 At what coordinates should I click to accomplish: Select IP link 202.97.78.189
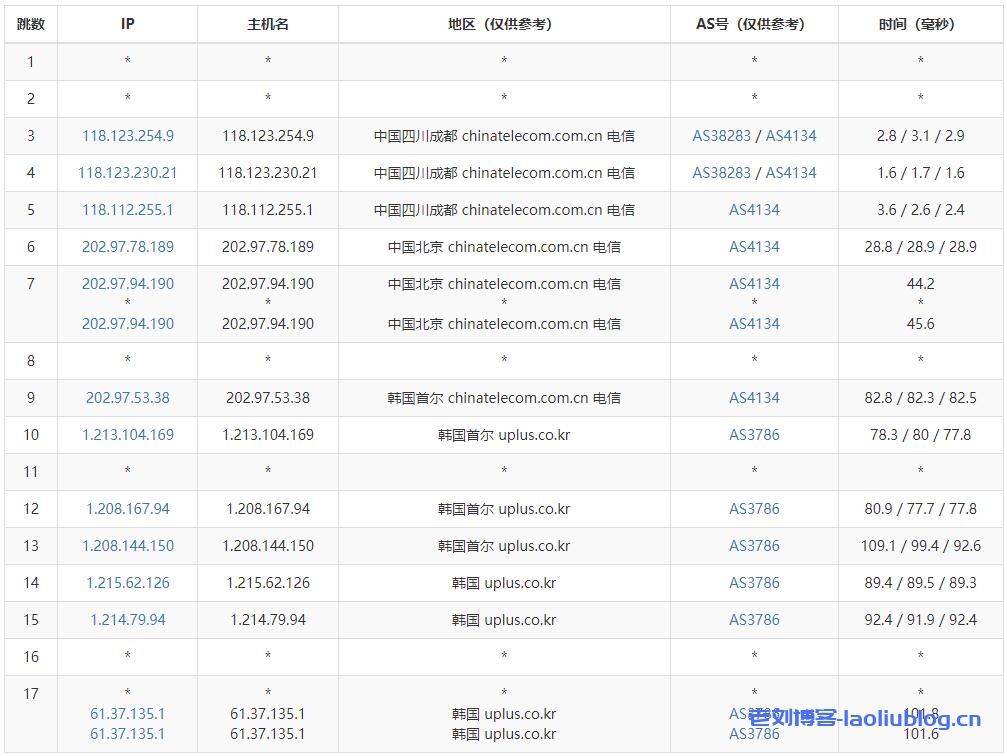128,247
